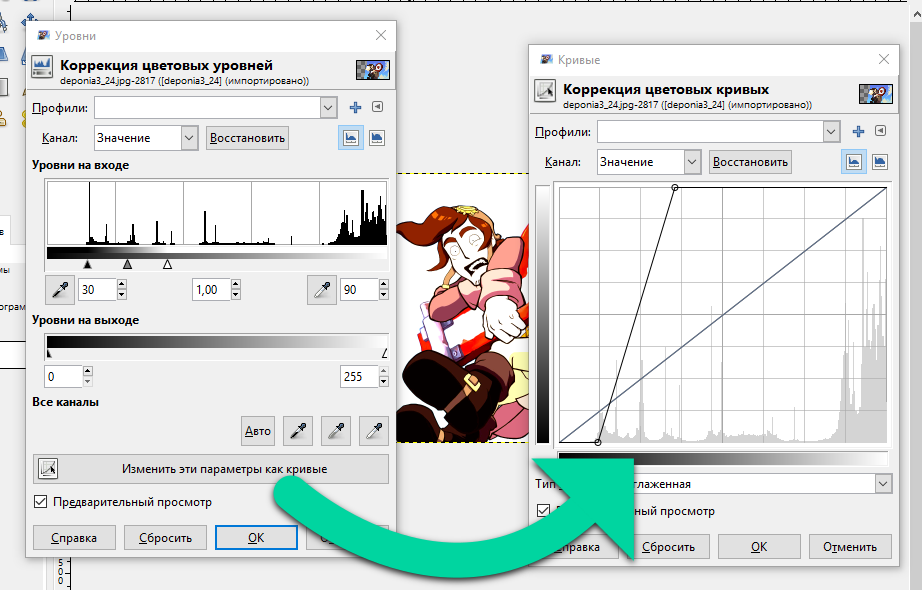Click the add-profile plus icon in the Curves dialog
This screenshot has height=590, width=922.
(857, 131)
